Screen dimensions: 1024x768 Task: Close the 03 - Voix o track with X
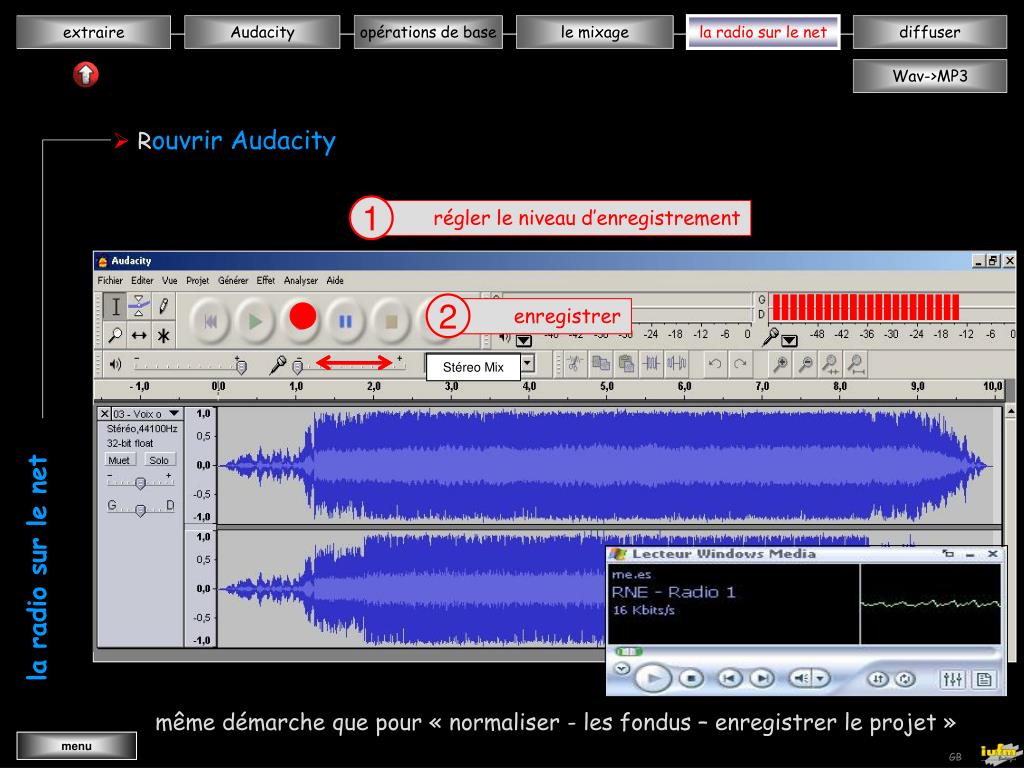click(104, 413)
